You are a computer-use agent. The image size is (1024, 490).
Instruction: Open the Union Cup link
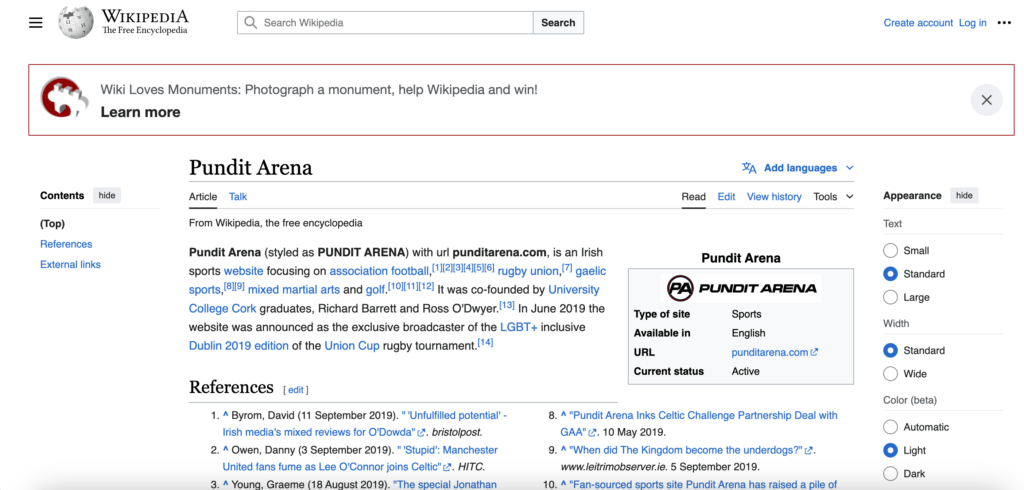[x=352, y=346]
